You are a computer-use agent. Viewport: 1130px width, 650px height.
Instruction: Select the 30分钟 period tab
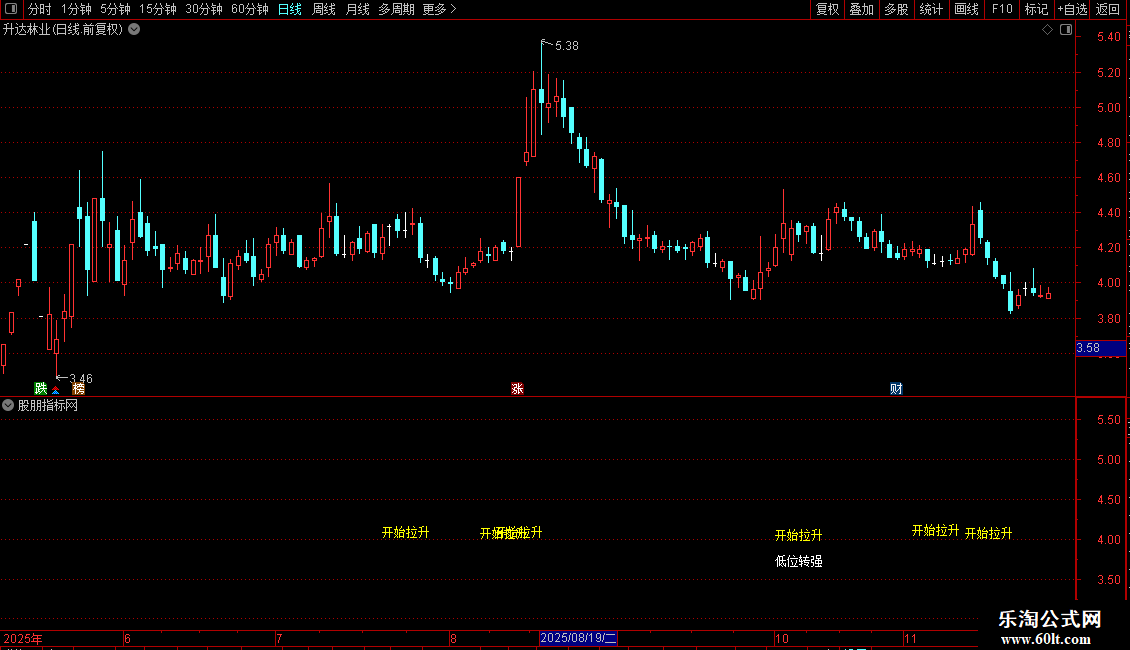[x=203, y=9]
